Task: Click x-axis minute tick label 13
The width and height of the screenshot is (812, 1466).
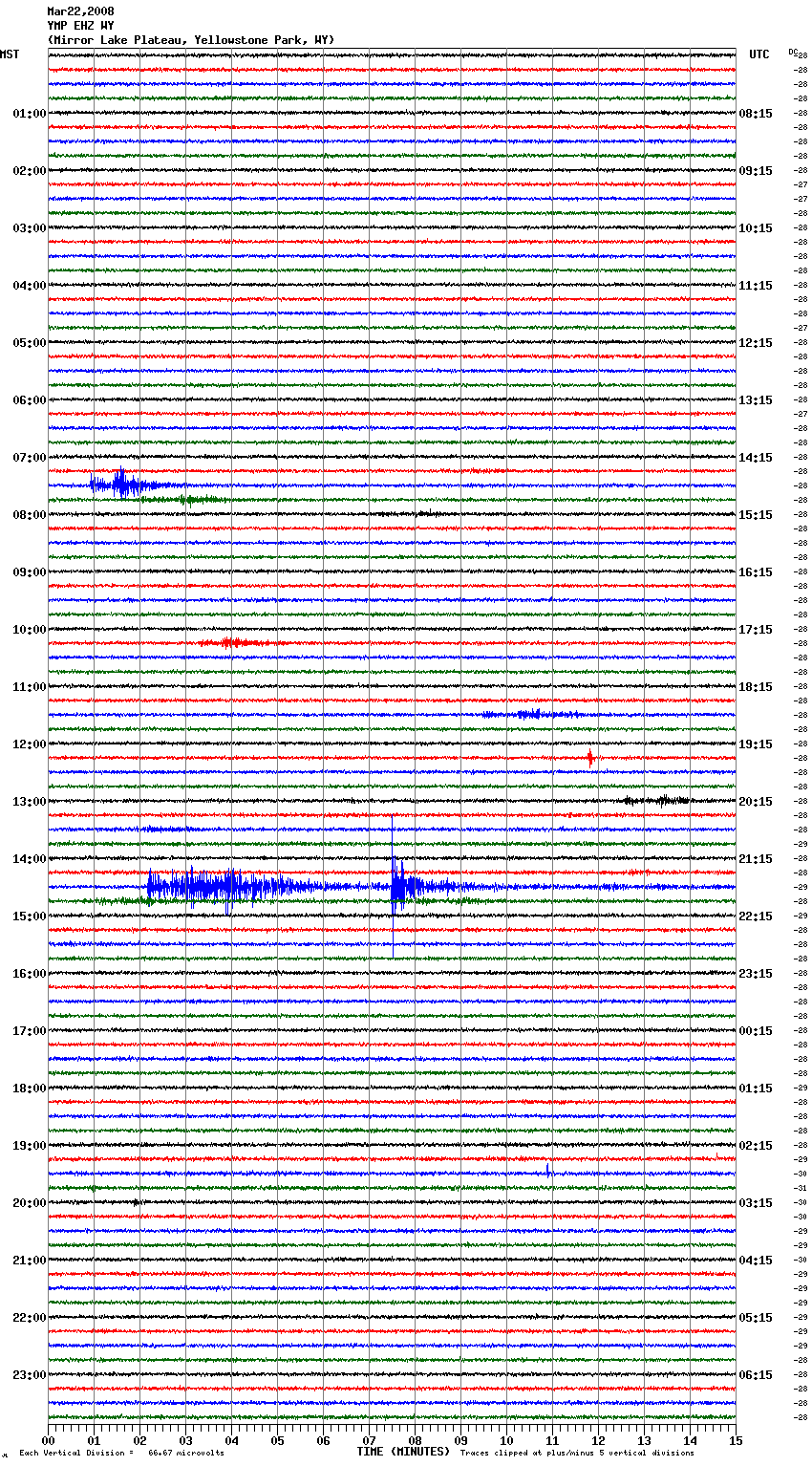Action: click(x=644, y=1440)
